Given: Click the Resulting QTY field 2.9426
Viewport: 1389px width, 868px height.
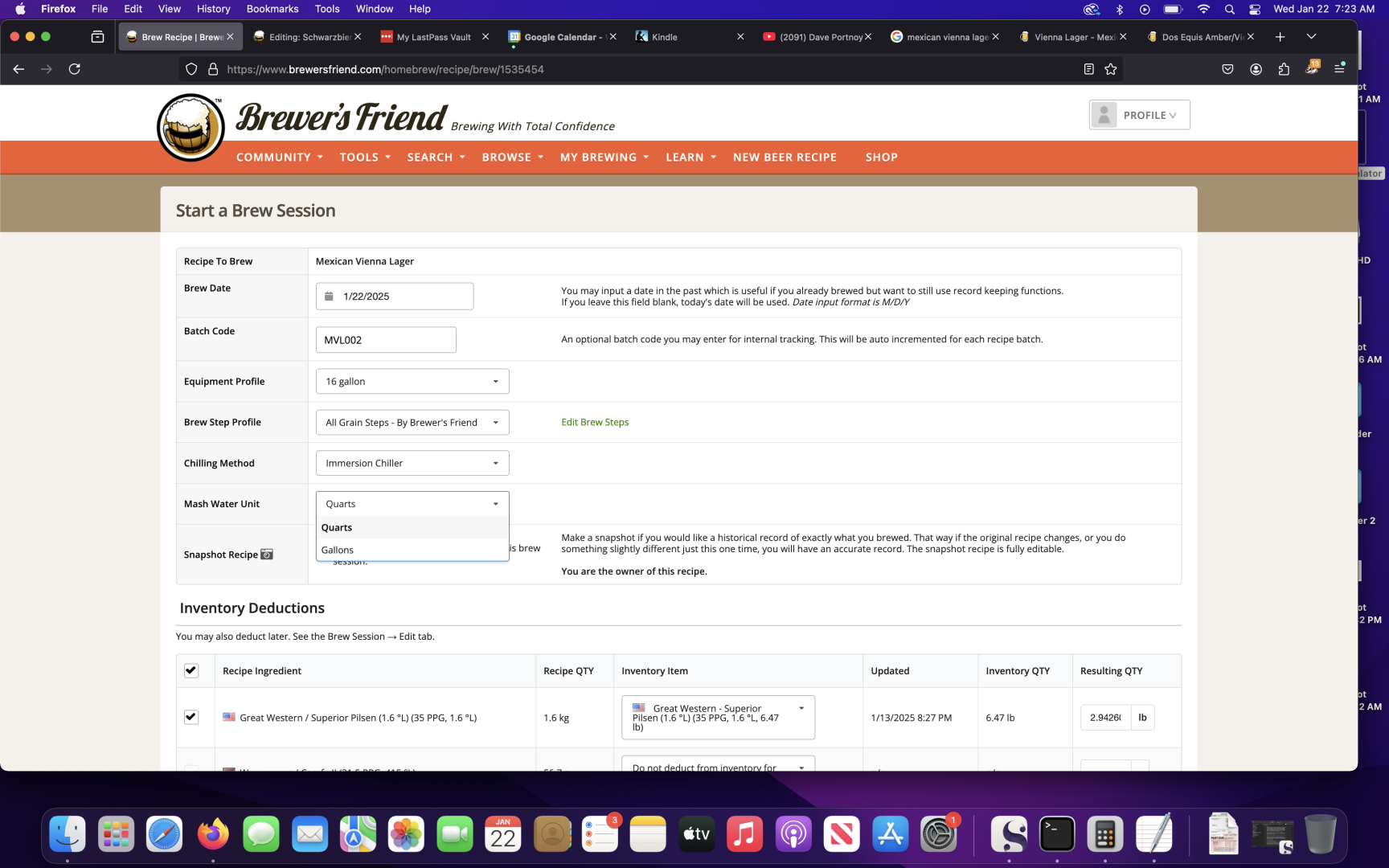Looking at the screenshot, I should click(1105, 717).
